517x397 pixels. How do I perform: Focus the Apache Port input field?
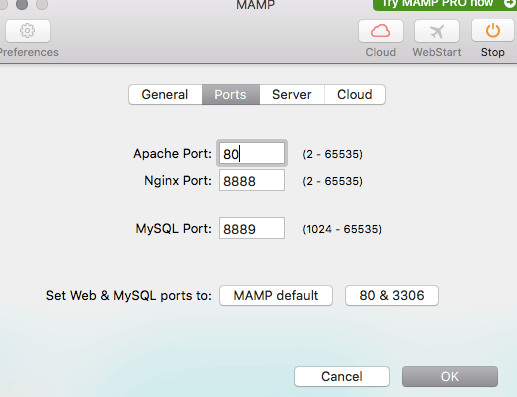(252, 153)
